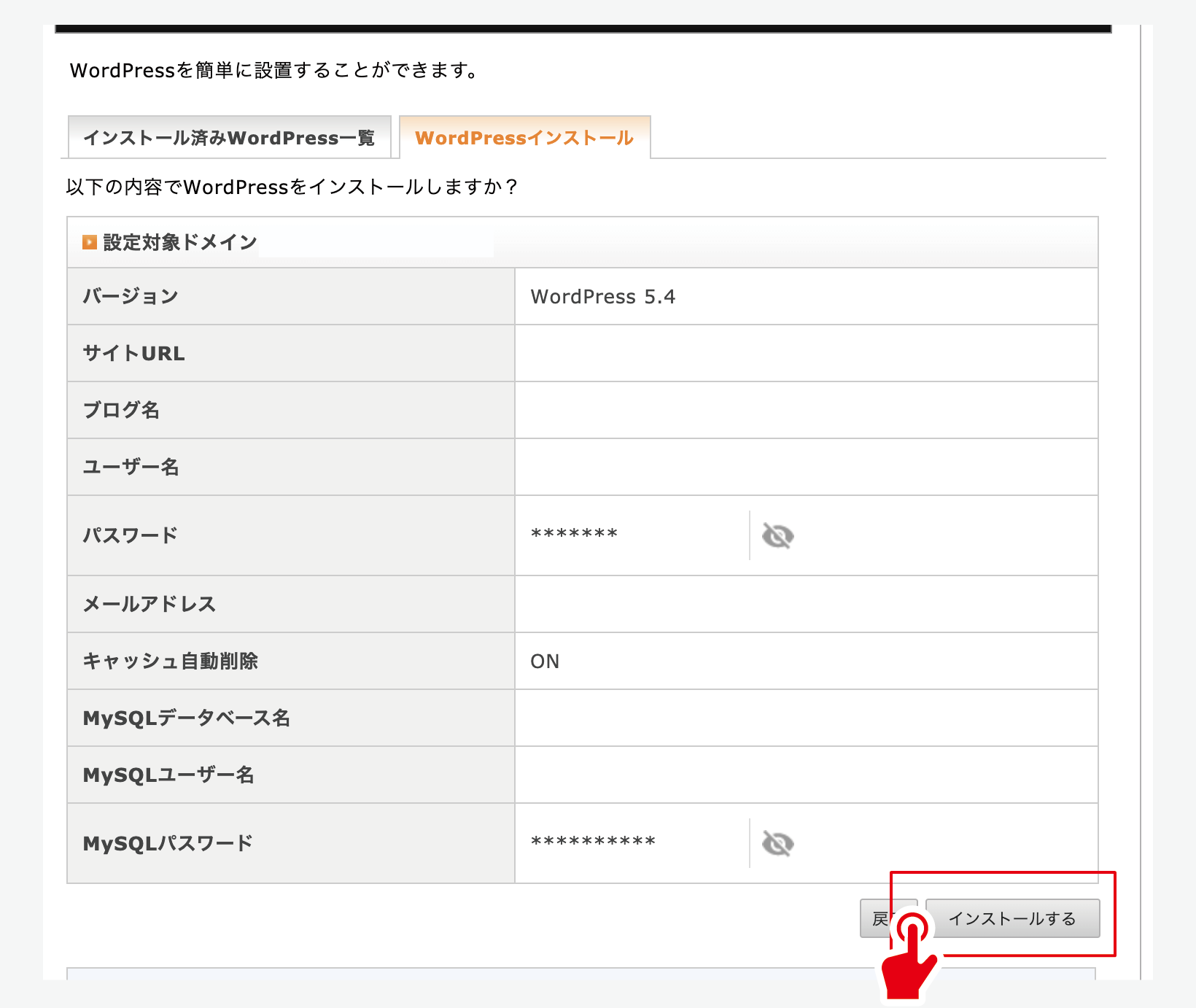Click the MySQLユーザー名 row label
The width and height of the screenshot is (1196, 1008).
168,775
